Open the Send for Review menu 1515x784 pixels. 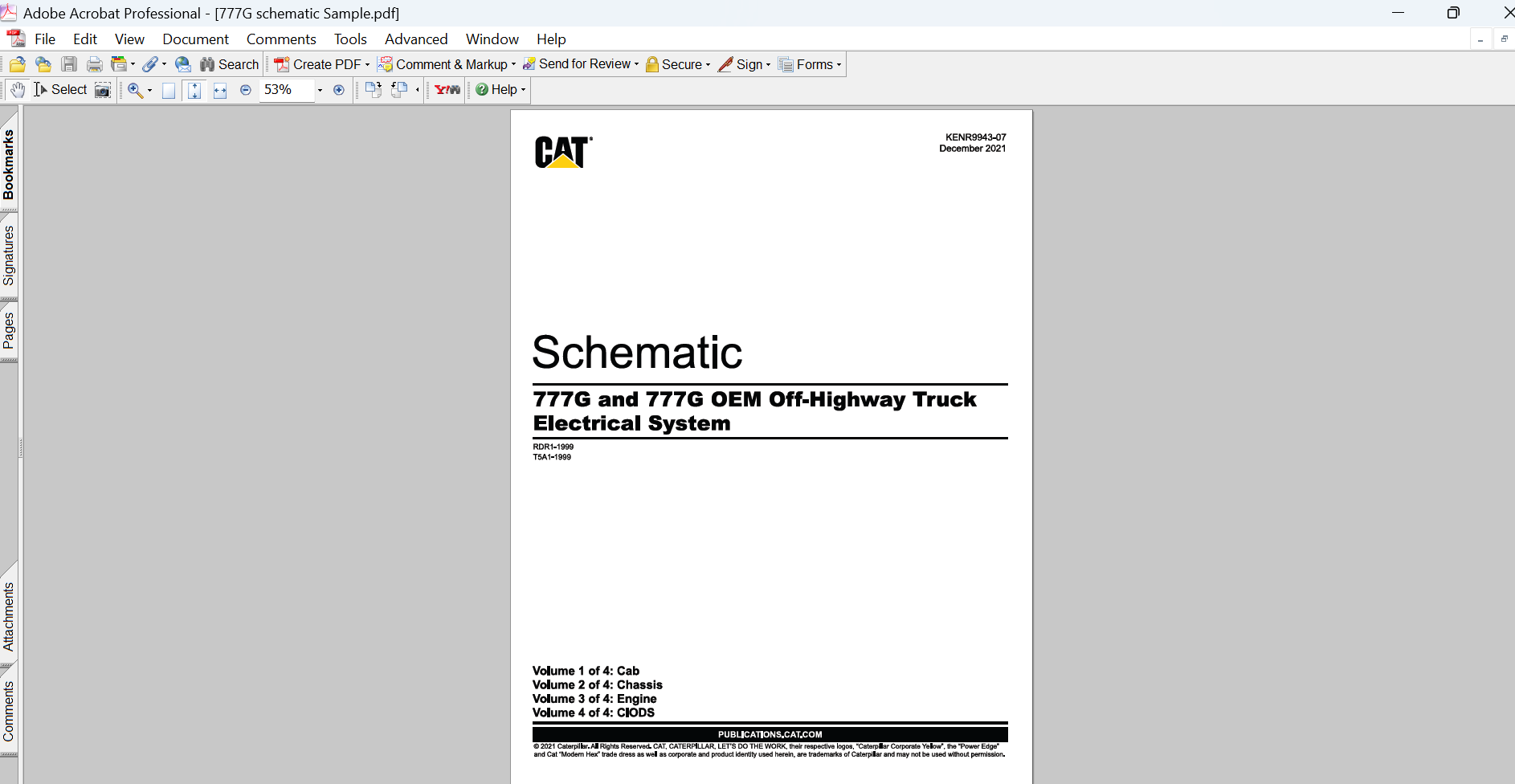[x=581, y=64]
